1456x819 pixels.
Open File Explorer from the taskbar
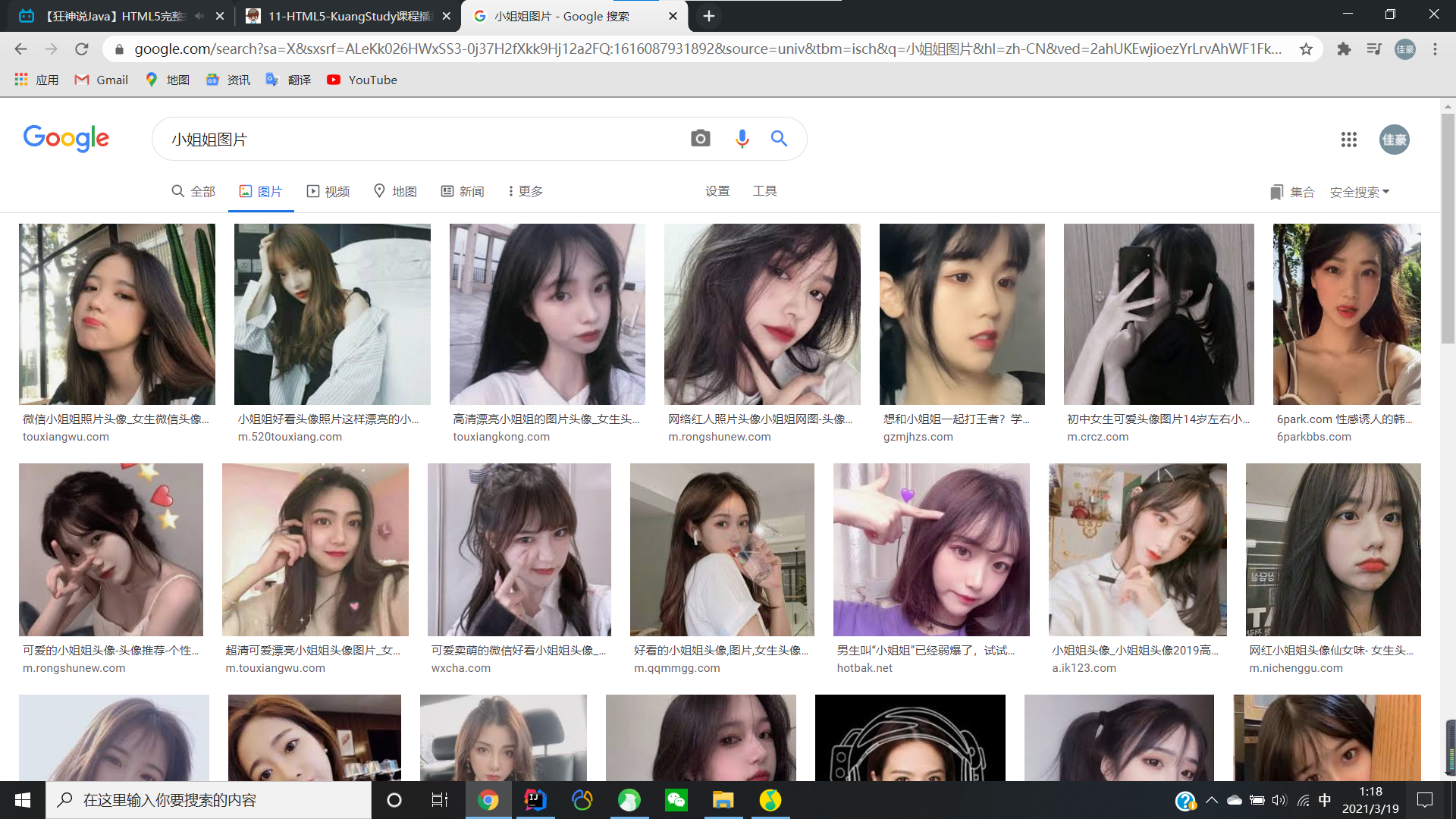[x=723, y=800]
